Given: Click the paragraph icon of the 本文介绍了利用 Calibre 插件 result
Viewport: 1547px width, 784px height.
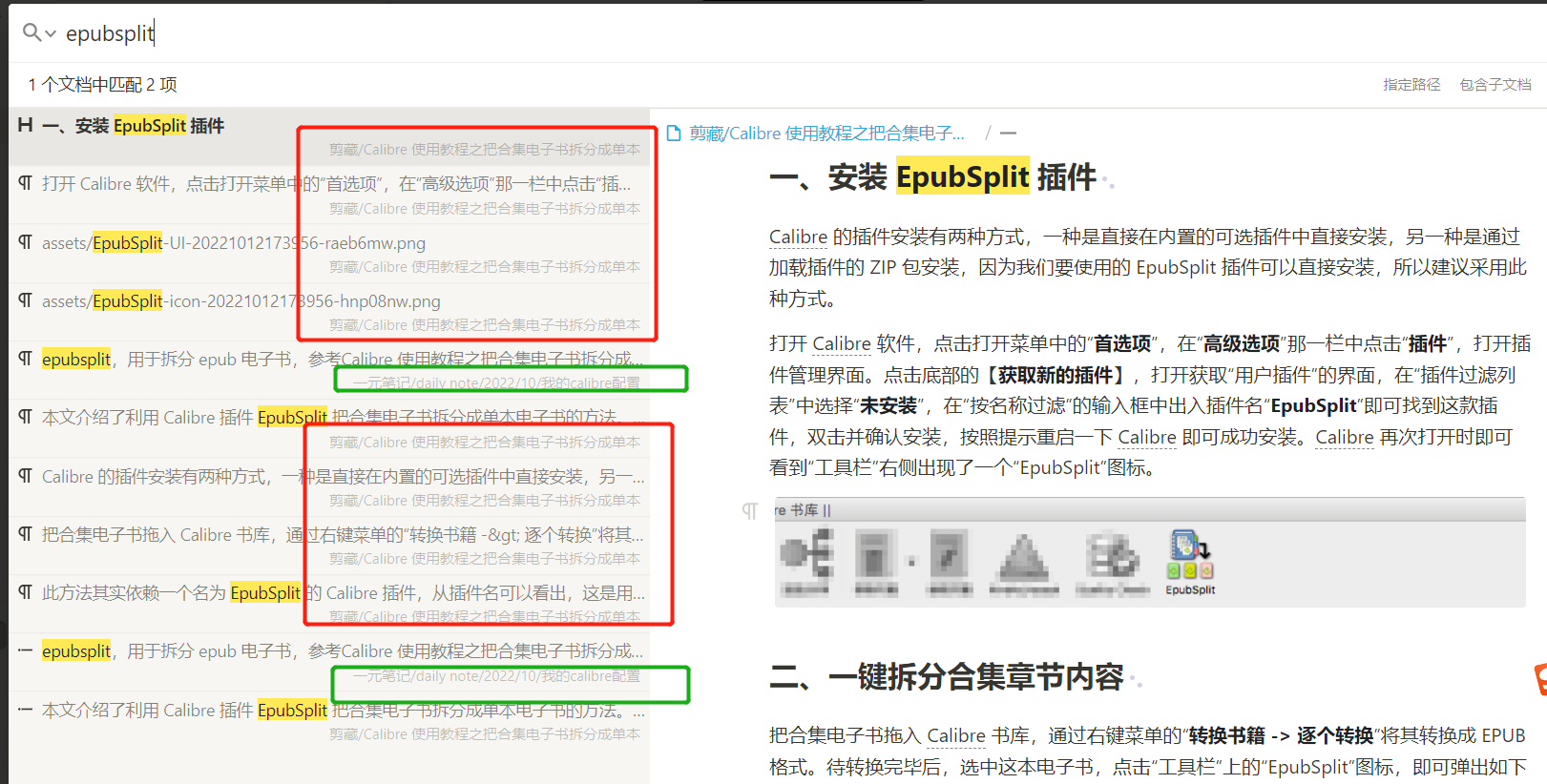Looking at the screenshot, I should coord(26,417).
